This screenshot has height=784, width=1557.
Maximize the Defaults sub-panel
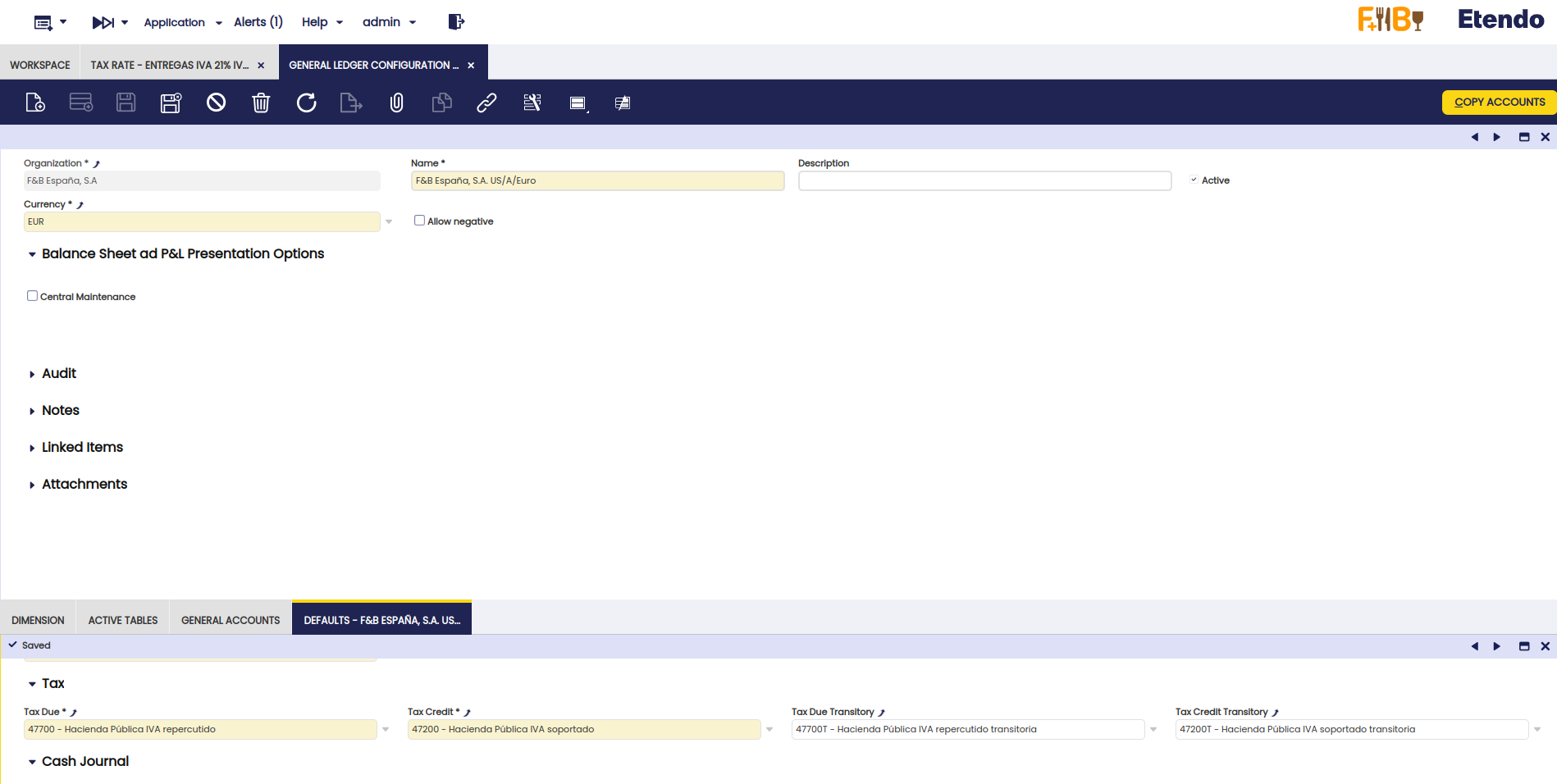pyautogui.click(x=1524, y=646)
